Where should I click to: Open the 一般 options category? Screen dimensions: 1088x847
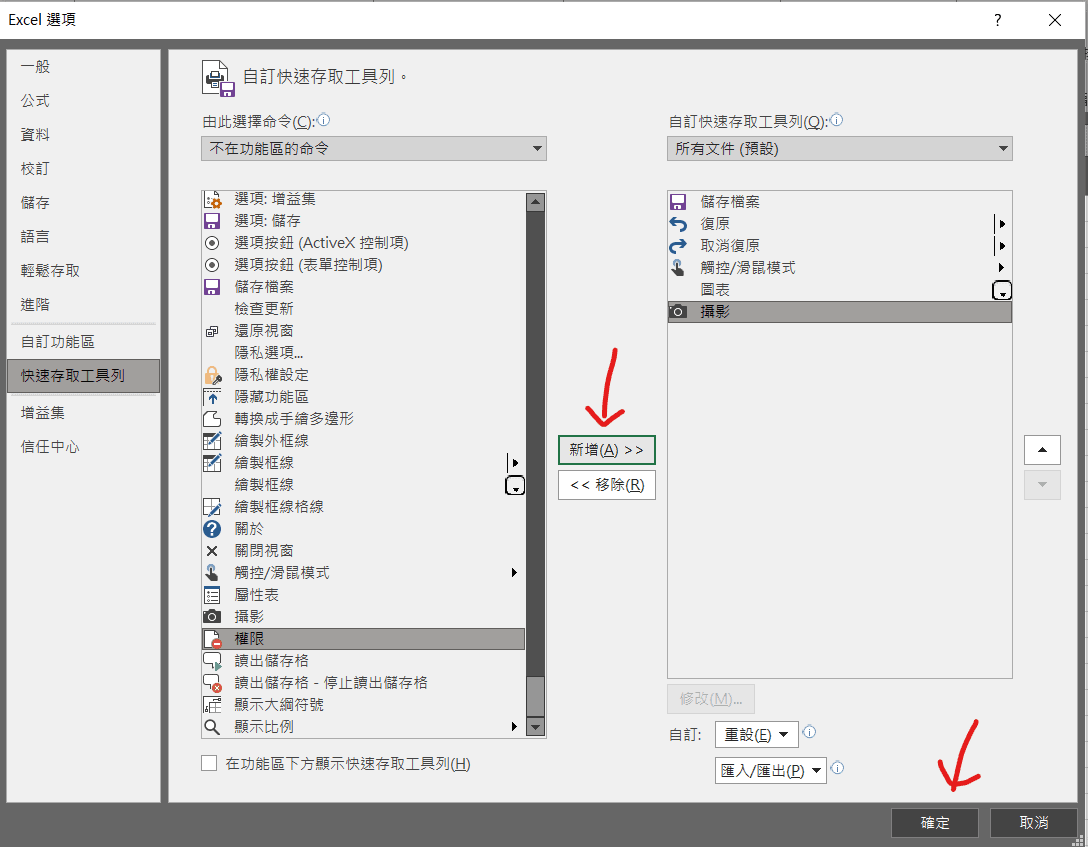pyautogui.click(x=35, y=67)
